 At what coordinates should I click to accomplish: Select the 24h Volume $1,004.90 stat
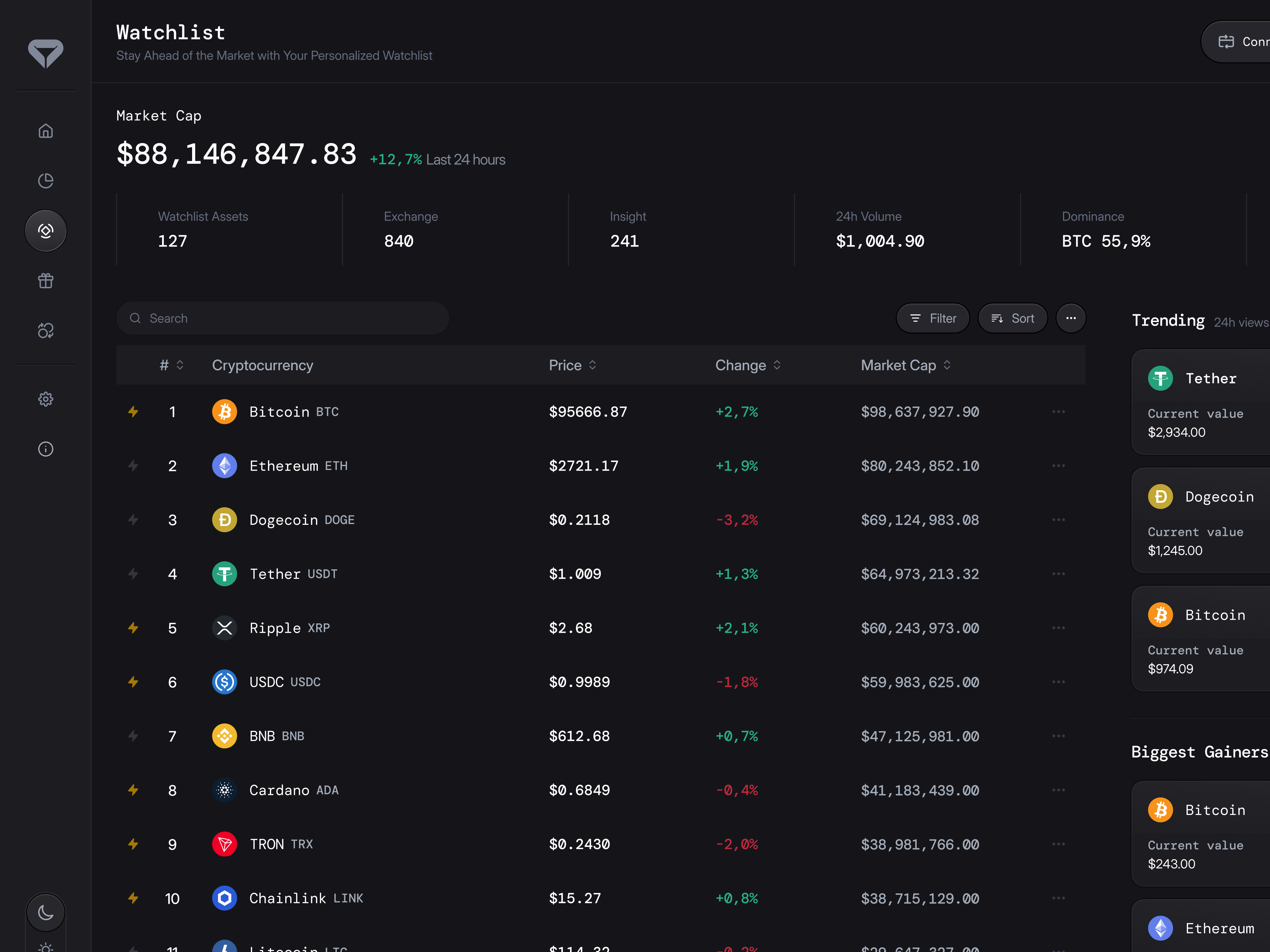click(907, 229)
